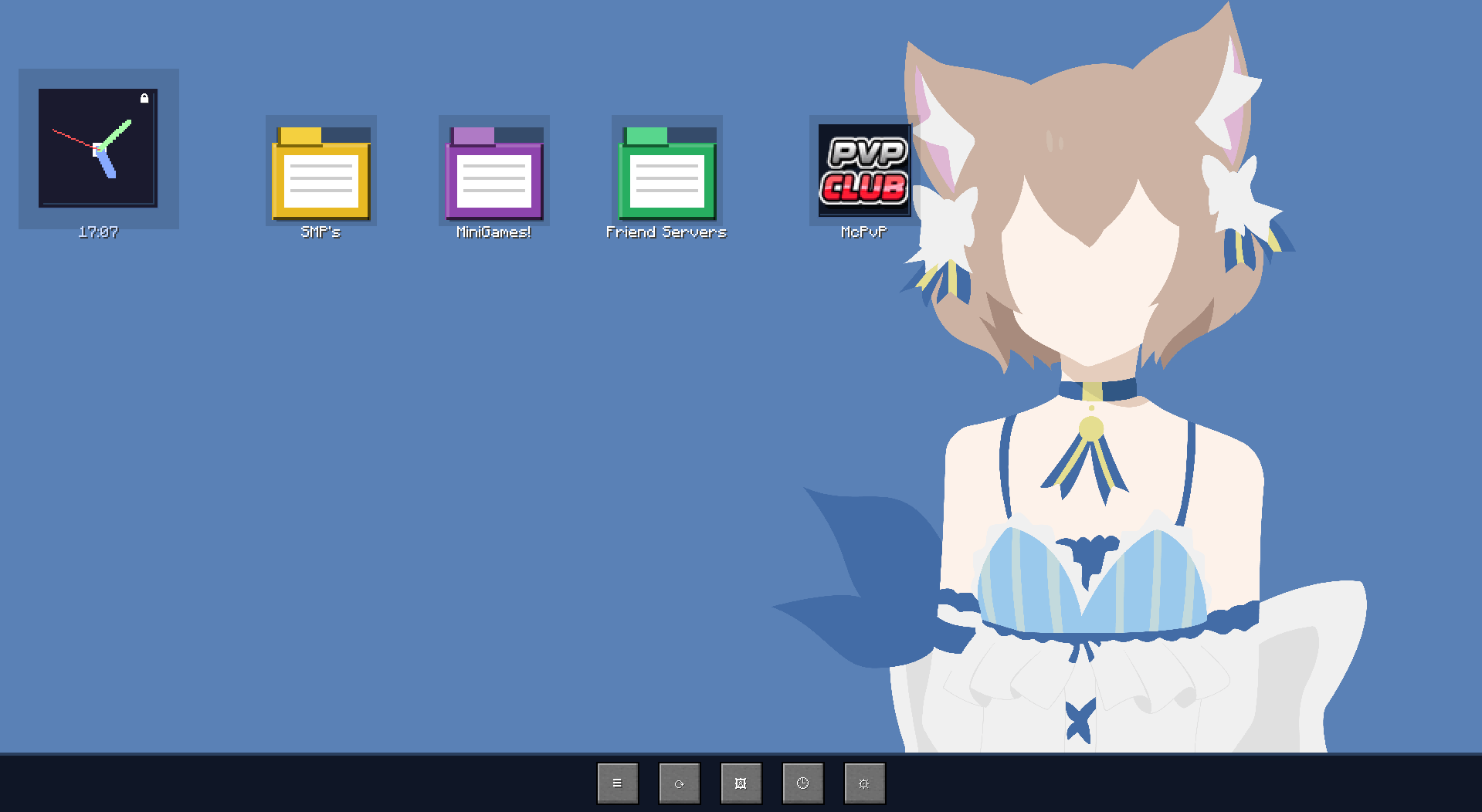
Task: Open the green Friend Servers folder
Action: [x=667, y=173]
